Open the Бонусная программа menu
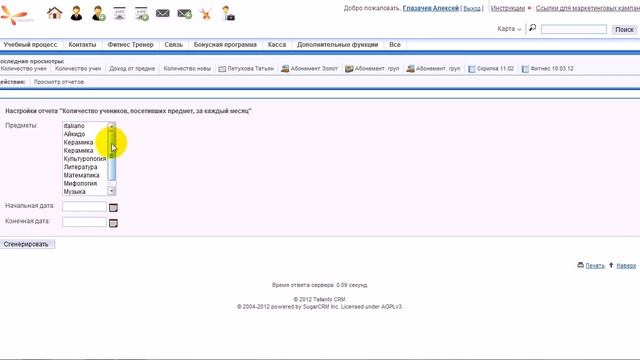The image size is (640, 360). point(225,44)
